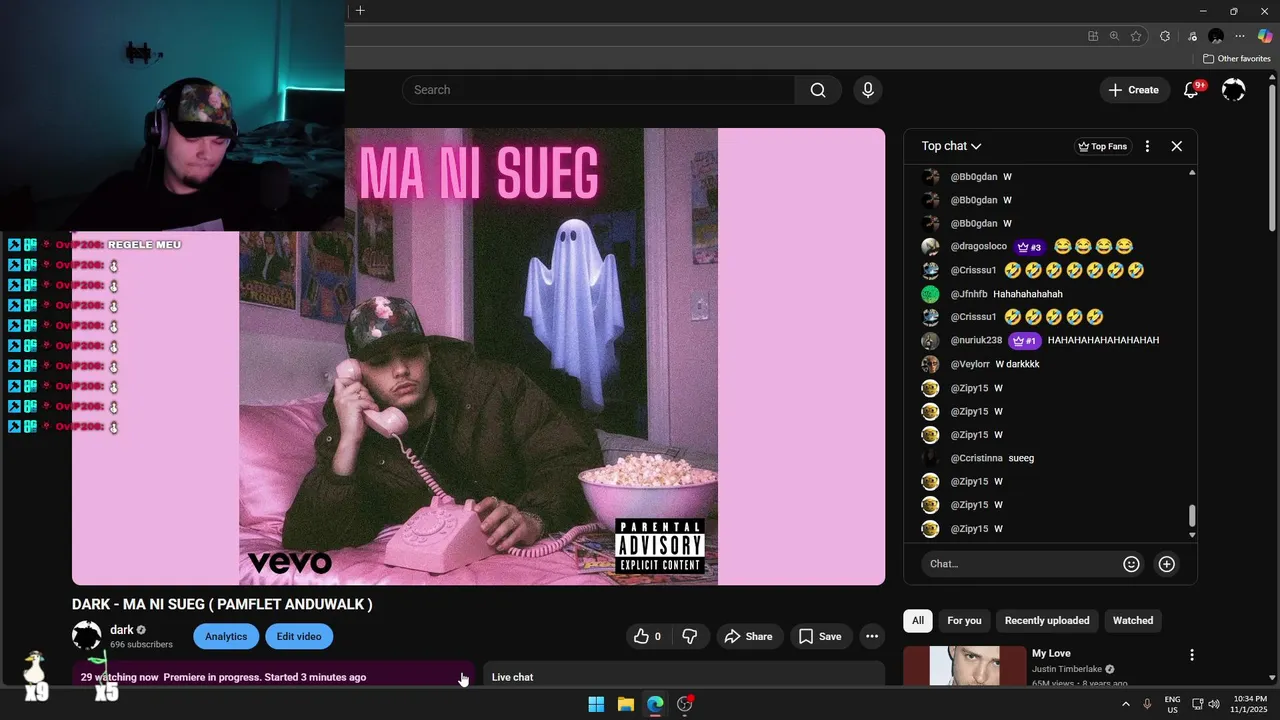1280x720 pixels.
Task: Open browser extensions puzzle icon
Action: click(x=1165, y=36)
